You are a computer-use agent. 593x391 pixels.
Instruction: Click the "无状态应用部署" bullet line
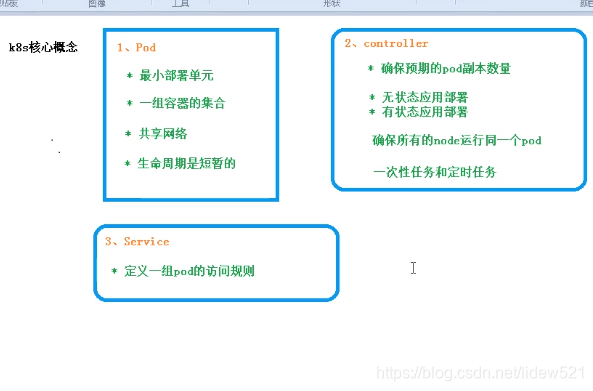[419, 97]
